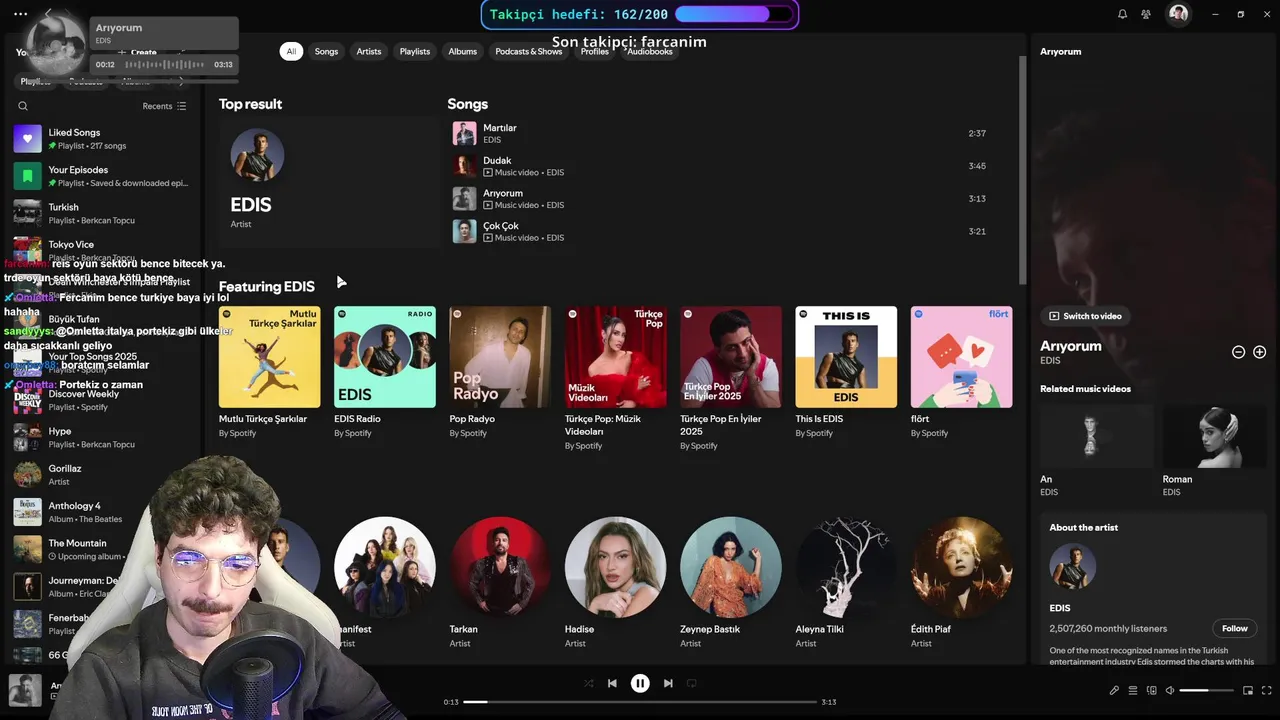Screen dimensions: 1280x720
Task: Click the Switch to video button
Action: (x=1085, y=316)
